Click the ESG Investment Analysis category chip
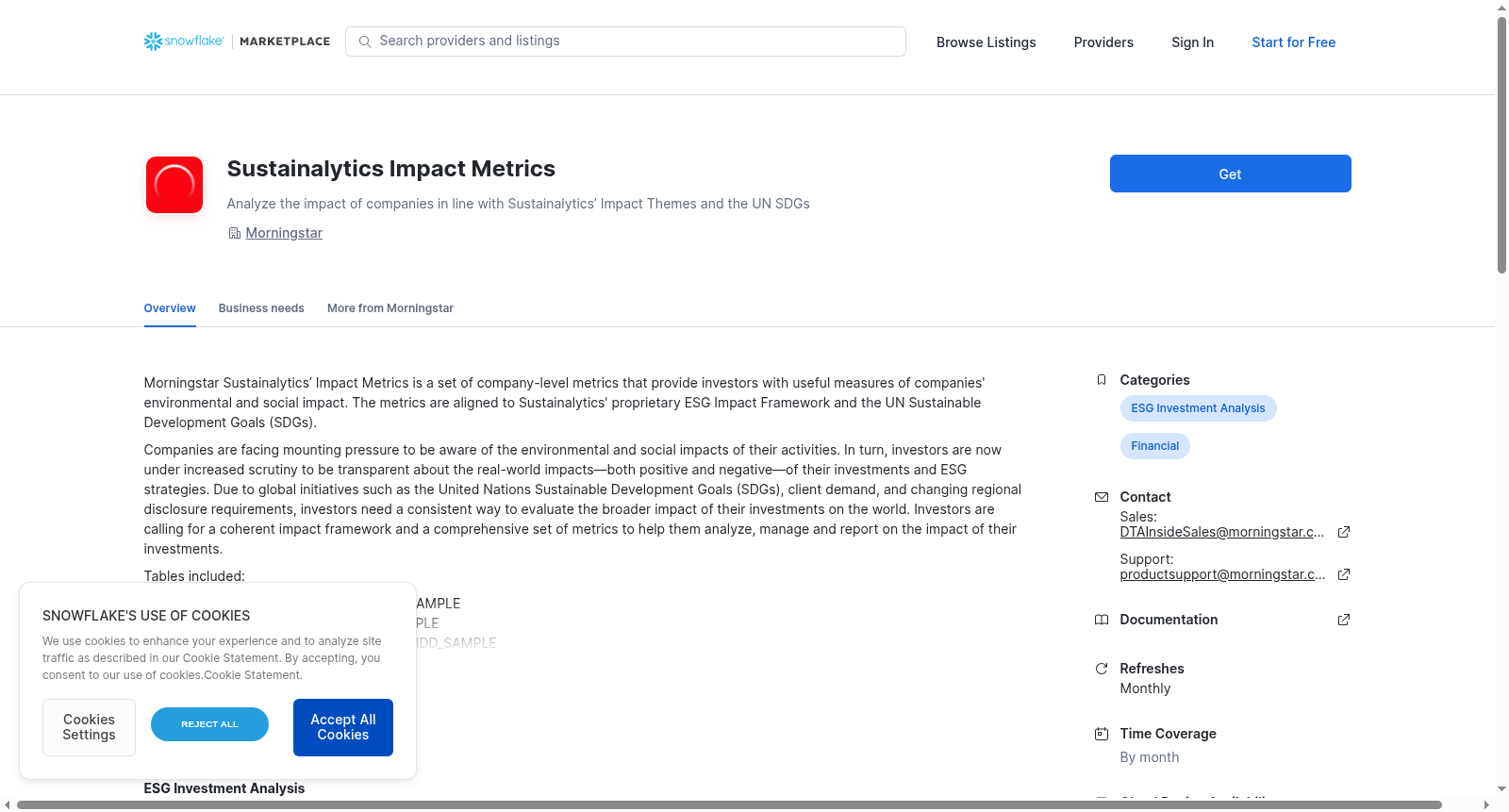Screen dimensions: 1509x812 1198,408
